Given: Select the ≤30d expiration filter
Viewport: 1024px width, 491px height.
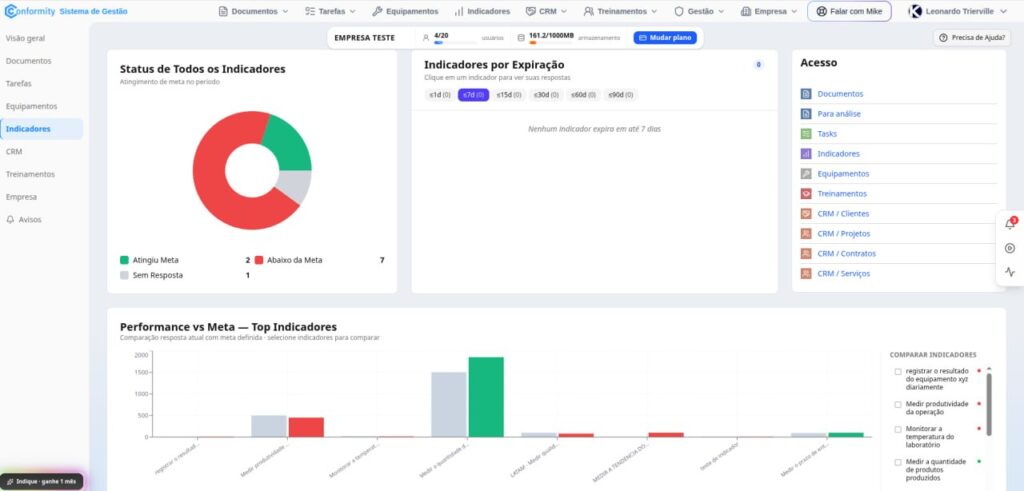Looking at the screenshot, I should pos(547,95).
